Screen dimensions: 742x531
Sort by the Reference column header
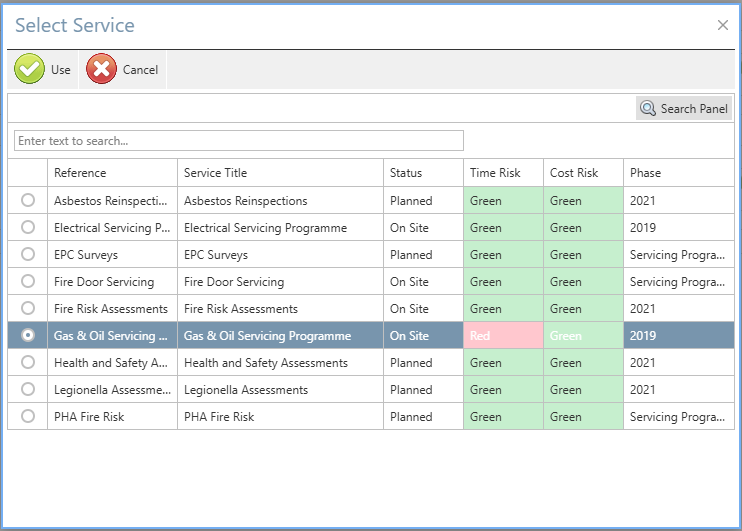tap(80, 173)
